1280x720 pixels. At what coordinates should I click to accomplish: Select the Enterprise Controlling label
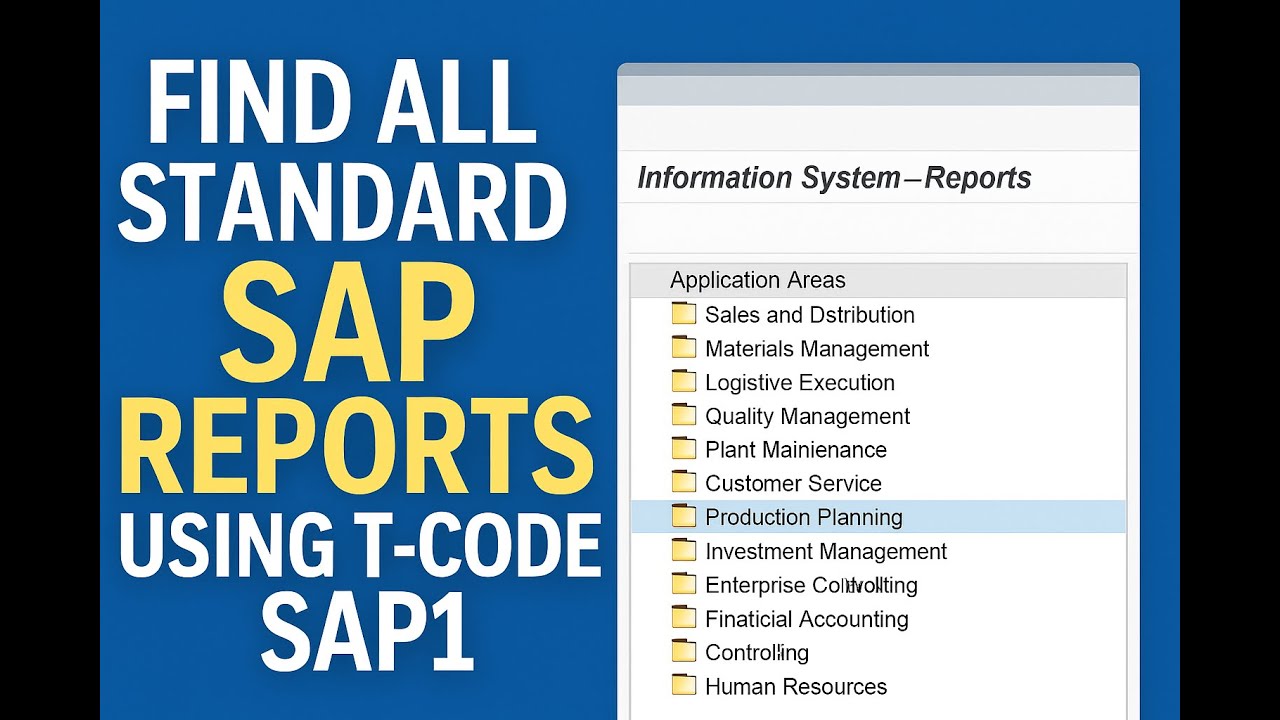pos(811,586)
